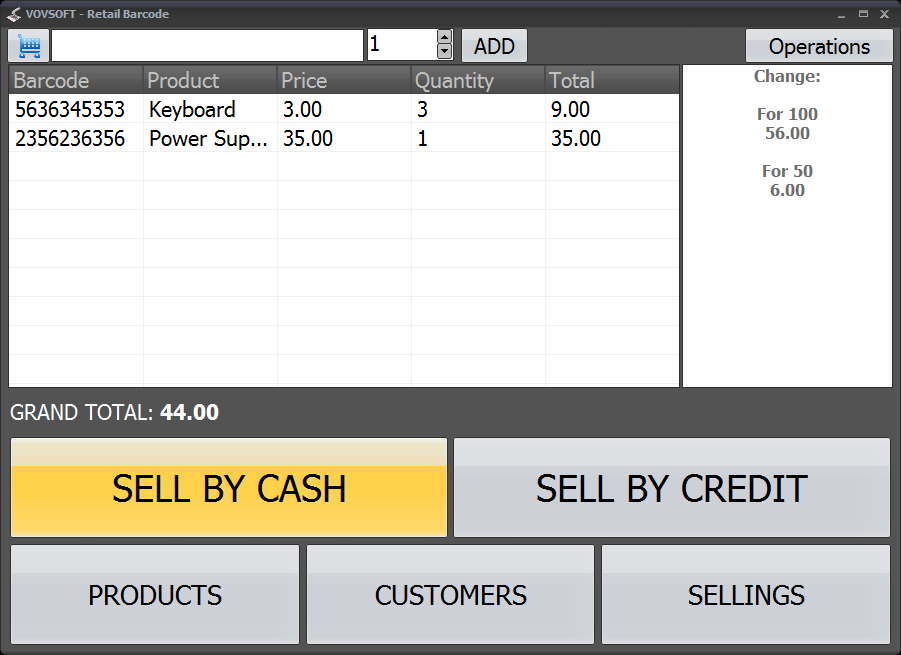Screen dimensions: 901x655
Task: Decrease quantity using the down spinner arrow
Action: (443, 52)
